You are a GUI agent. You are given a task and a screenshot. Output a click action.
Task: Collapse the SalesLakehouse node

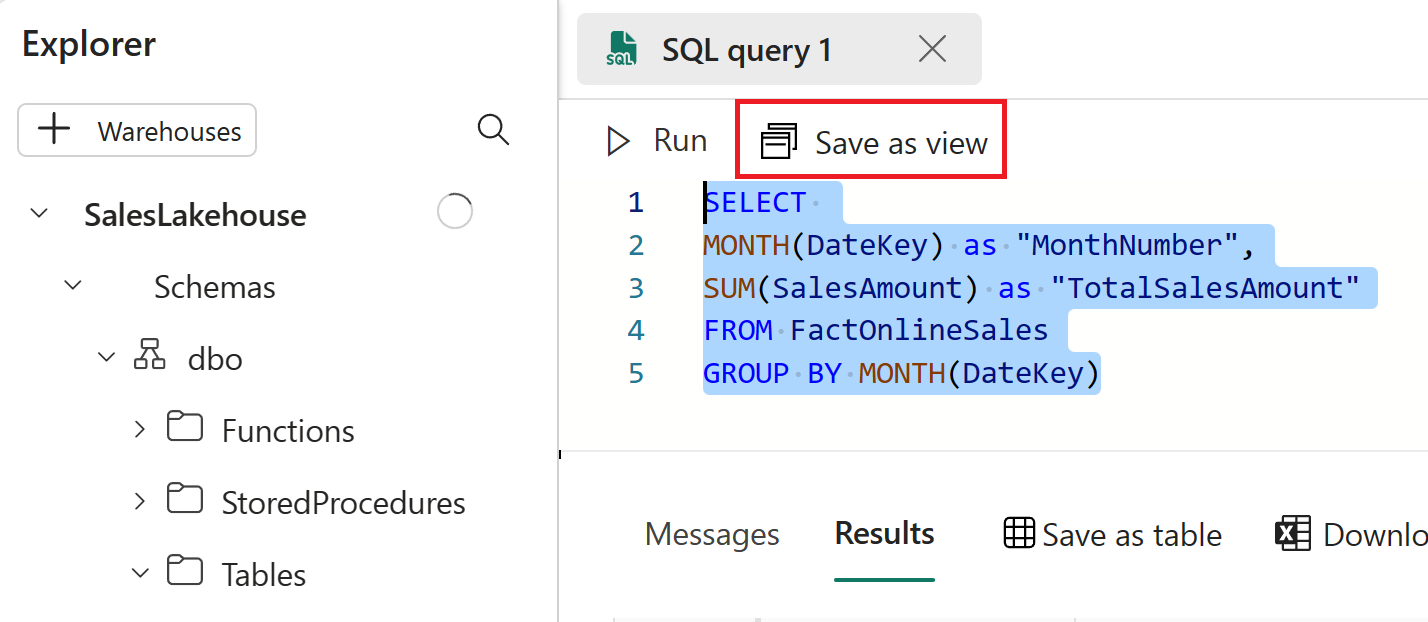39,213
